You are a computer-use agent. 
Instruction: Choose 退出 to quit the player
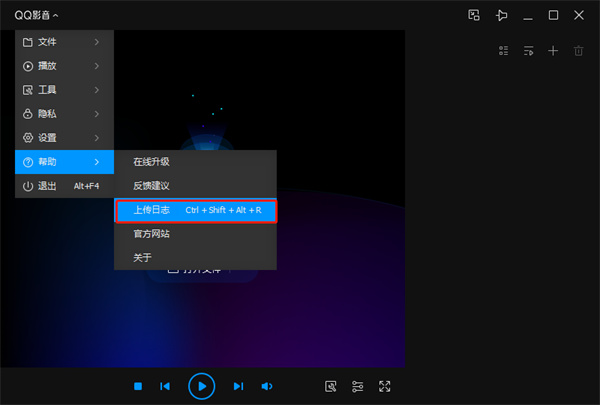64,186
